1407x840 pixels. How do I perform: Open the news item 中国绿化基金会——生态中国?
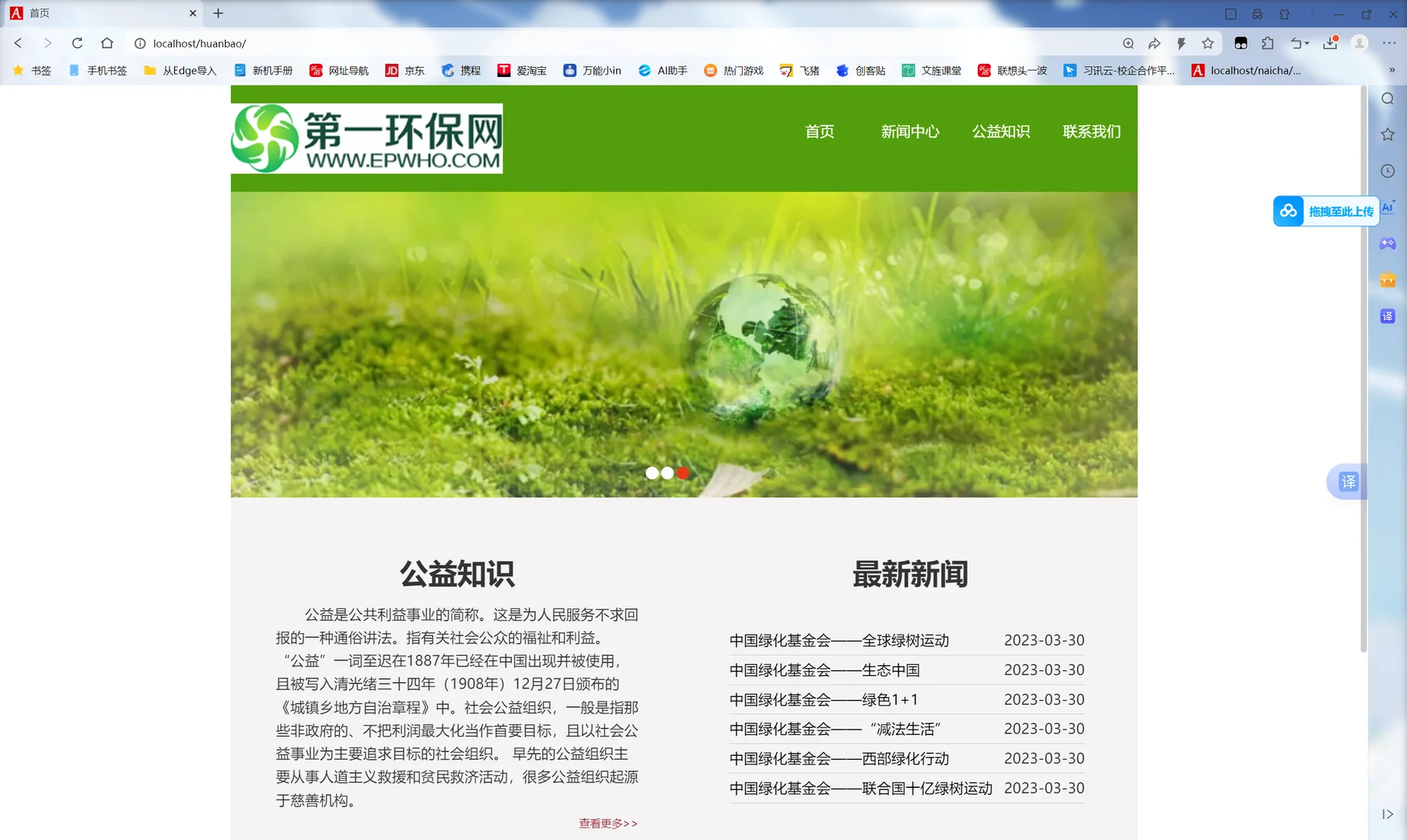tap(826, 670)
